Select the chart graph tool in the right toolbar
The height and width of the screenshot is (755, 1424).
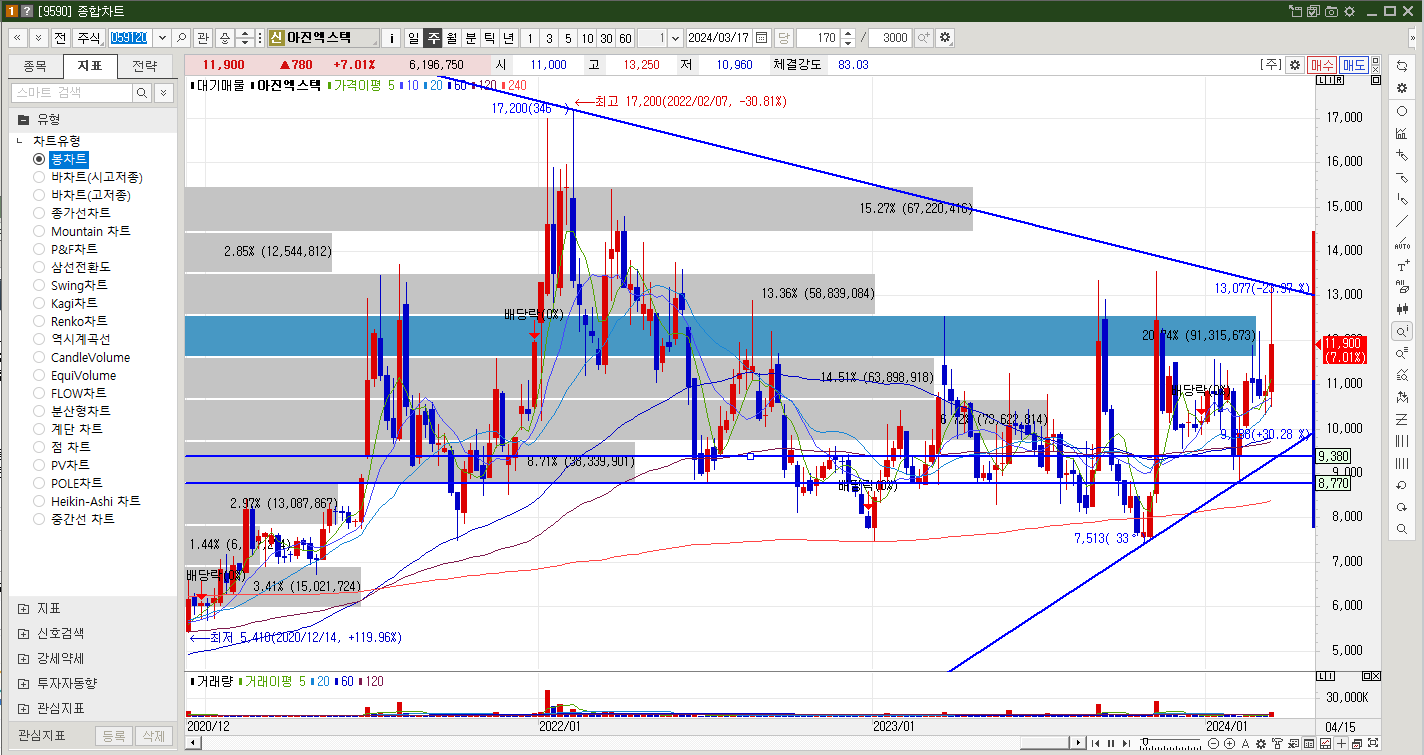coord(1402,133)
